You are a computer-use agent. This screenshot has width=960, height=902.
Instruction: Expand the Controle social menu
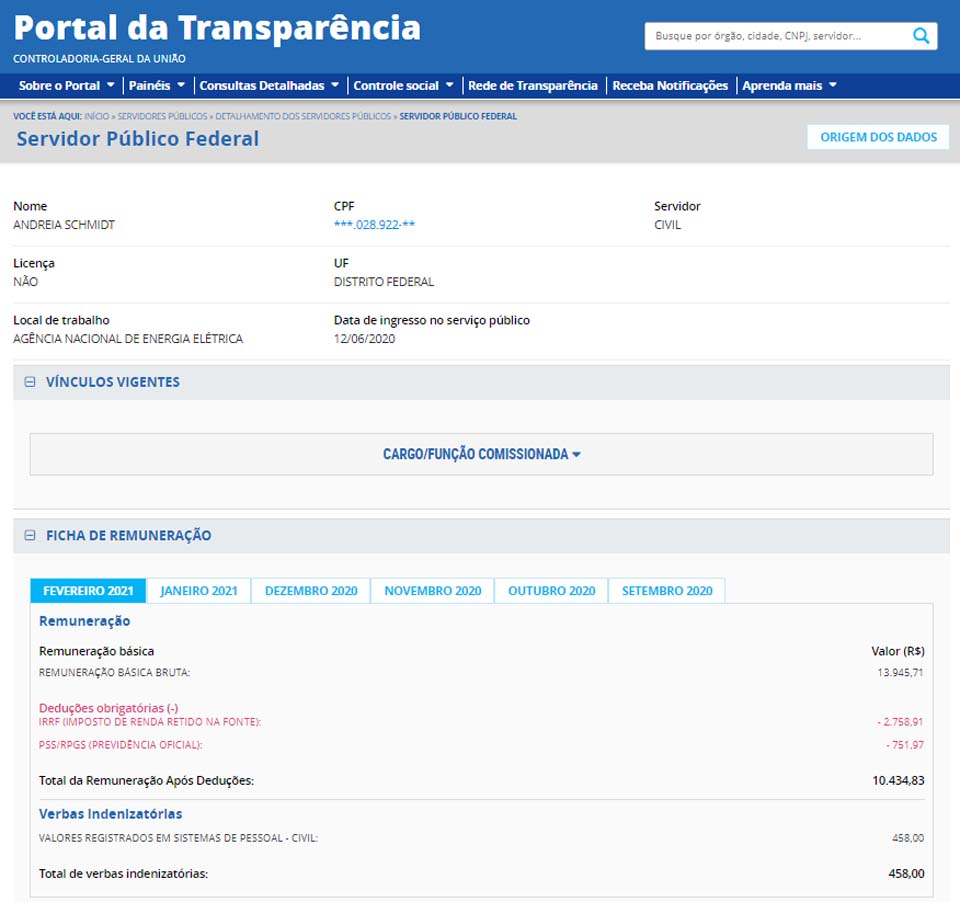(403, 86)
